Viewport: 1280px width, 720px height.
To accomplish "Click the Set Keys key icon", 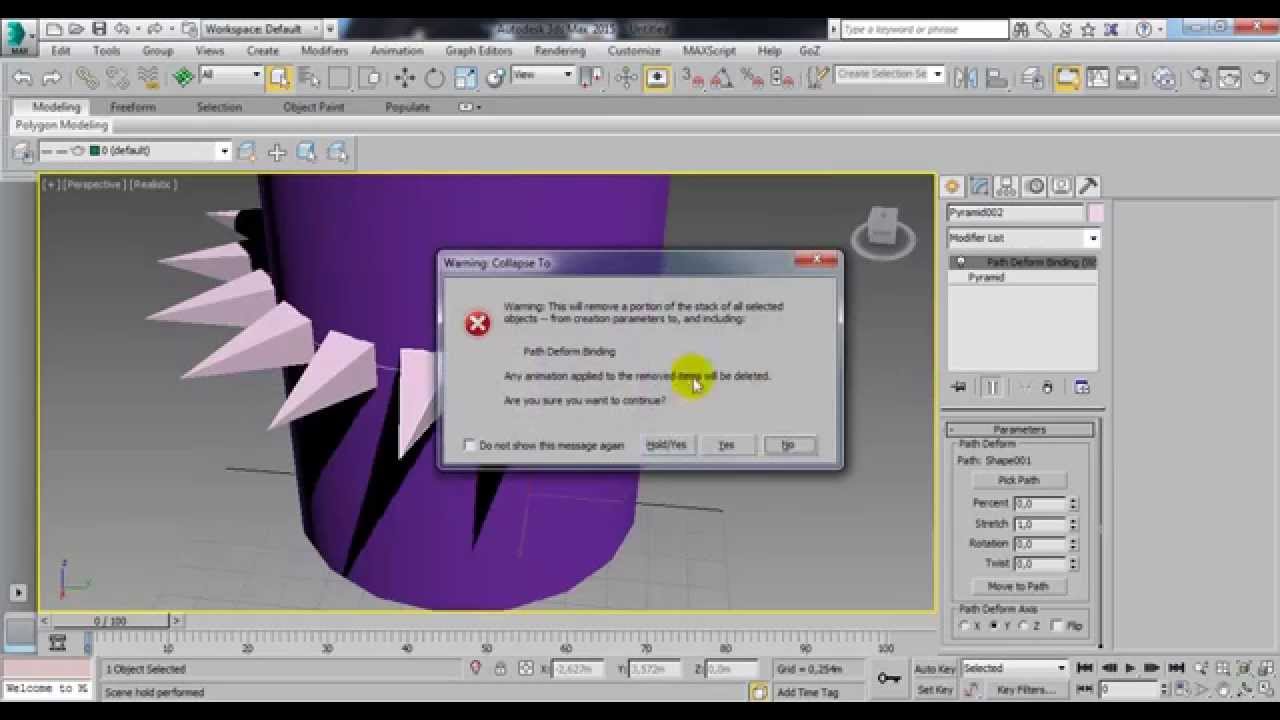I will tap(889, 678).
